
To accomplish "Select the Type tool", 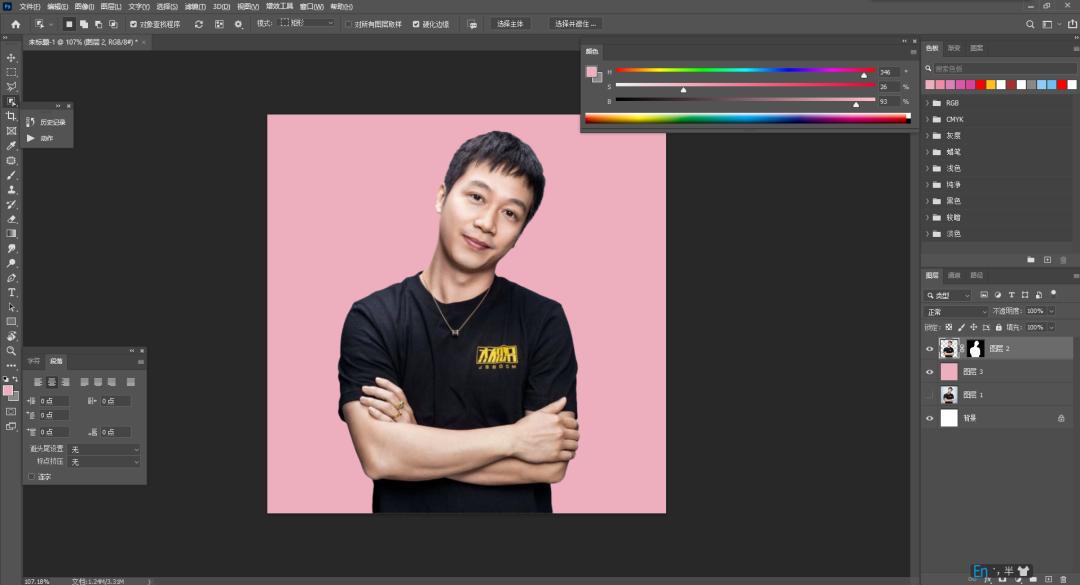I will point(11,292).
